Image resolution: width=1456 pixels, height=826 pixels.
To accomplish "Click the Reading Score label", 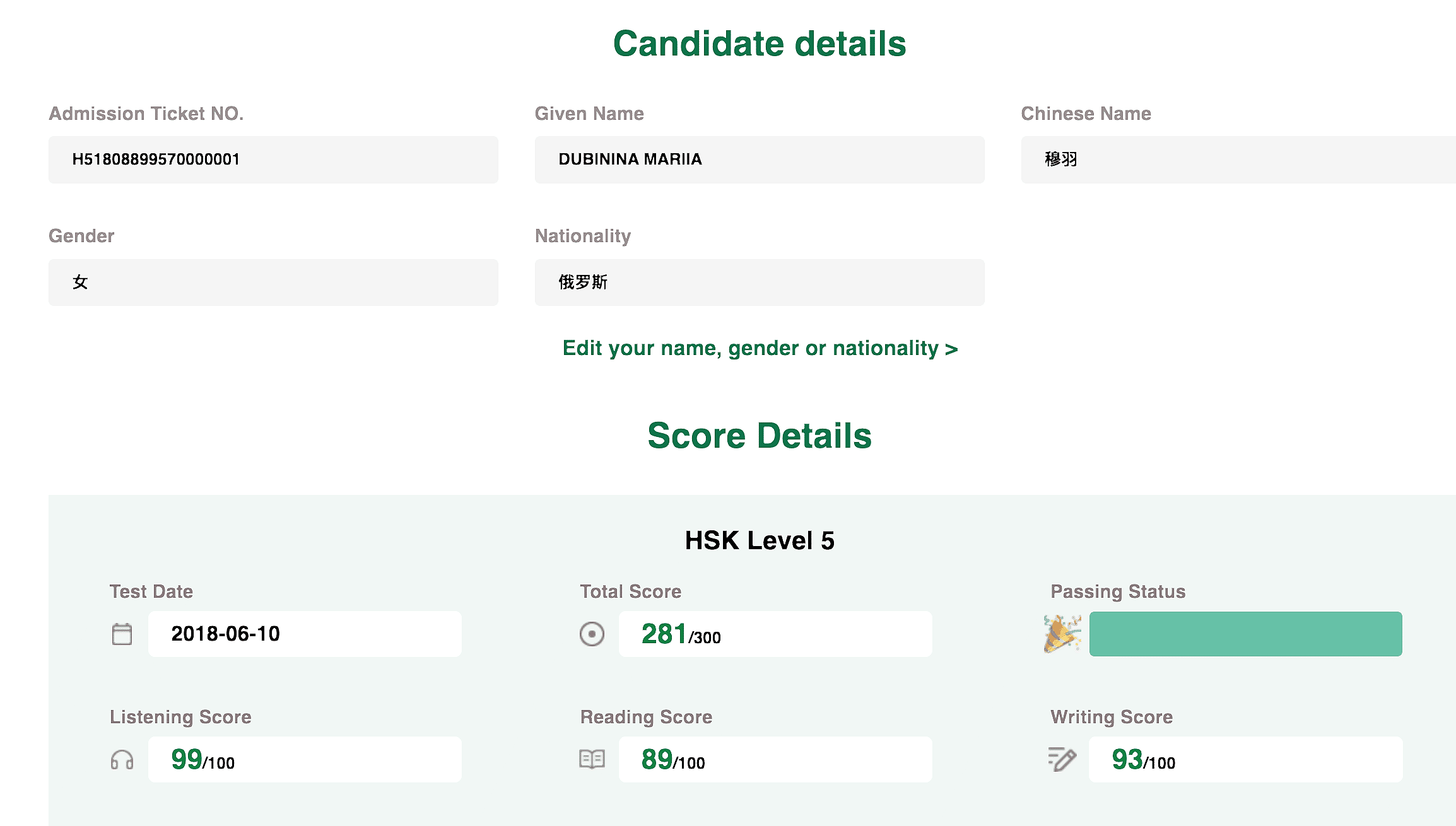I will tap(646, 717).
